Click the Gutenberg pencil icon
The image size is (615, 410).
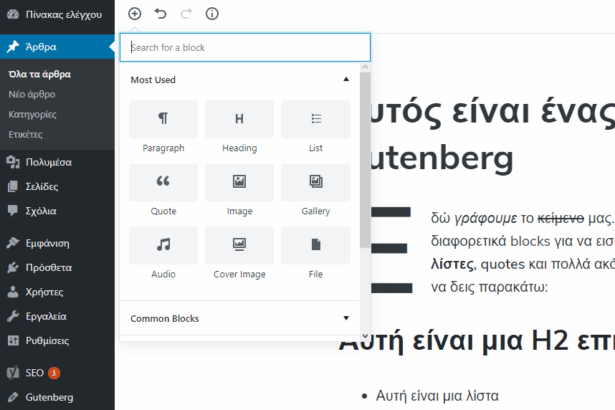pyautogui.click(x=13, y=397)
